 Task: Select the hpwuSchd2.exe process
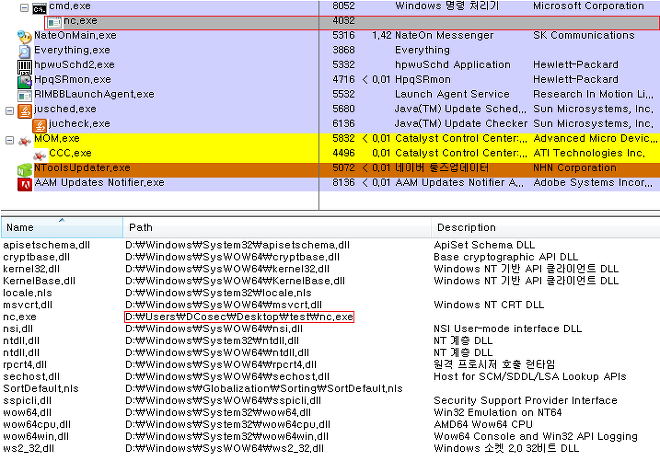(x=74, y=65)
